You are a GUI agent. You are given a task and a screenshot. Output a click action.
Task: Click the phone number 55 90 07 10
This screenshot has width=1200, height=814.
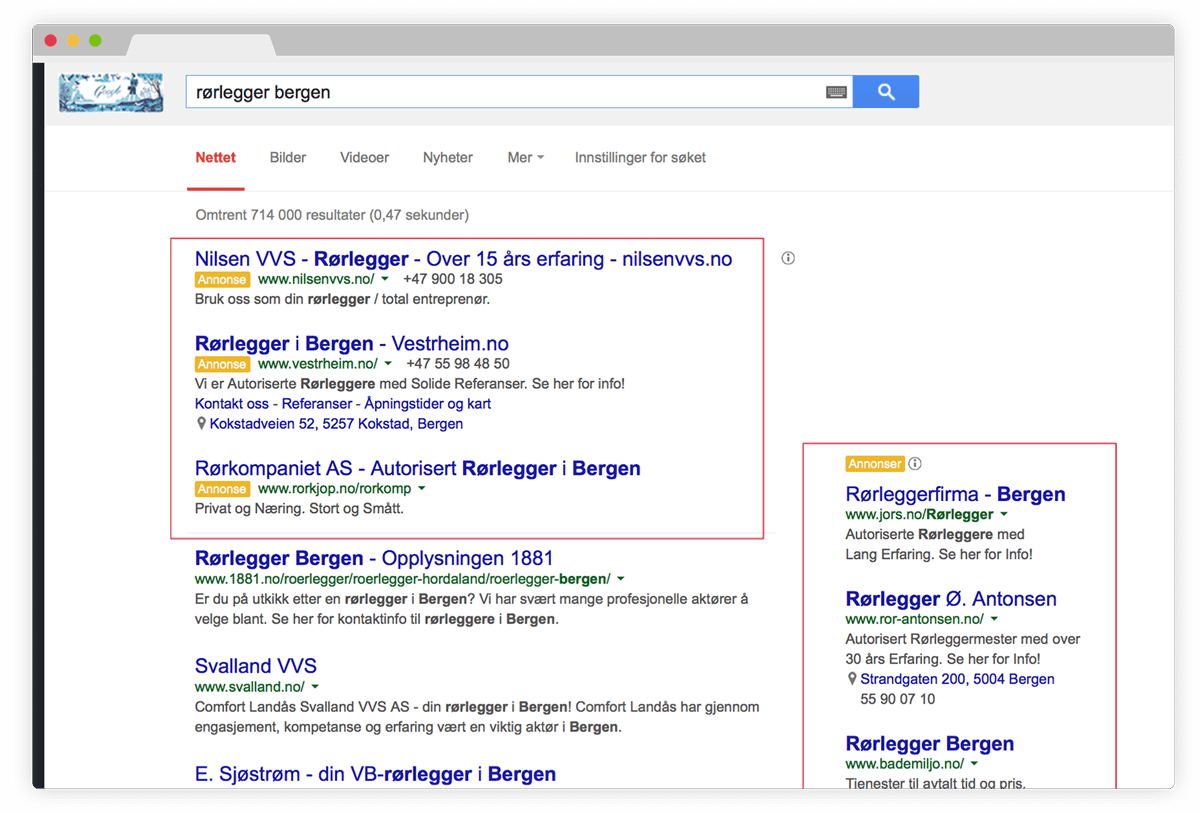[x=898, y=699]
